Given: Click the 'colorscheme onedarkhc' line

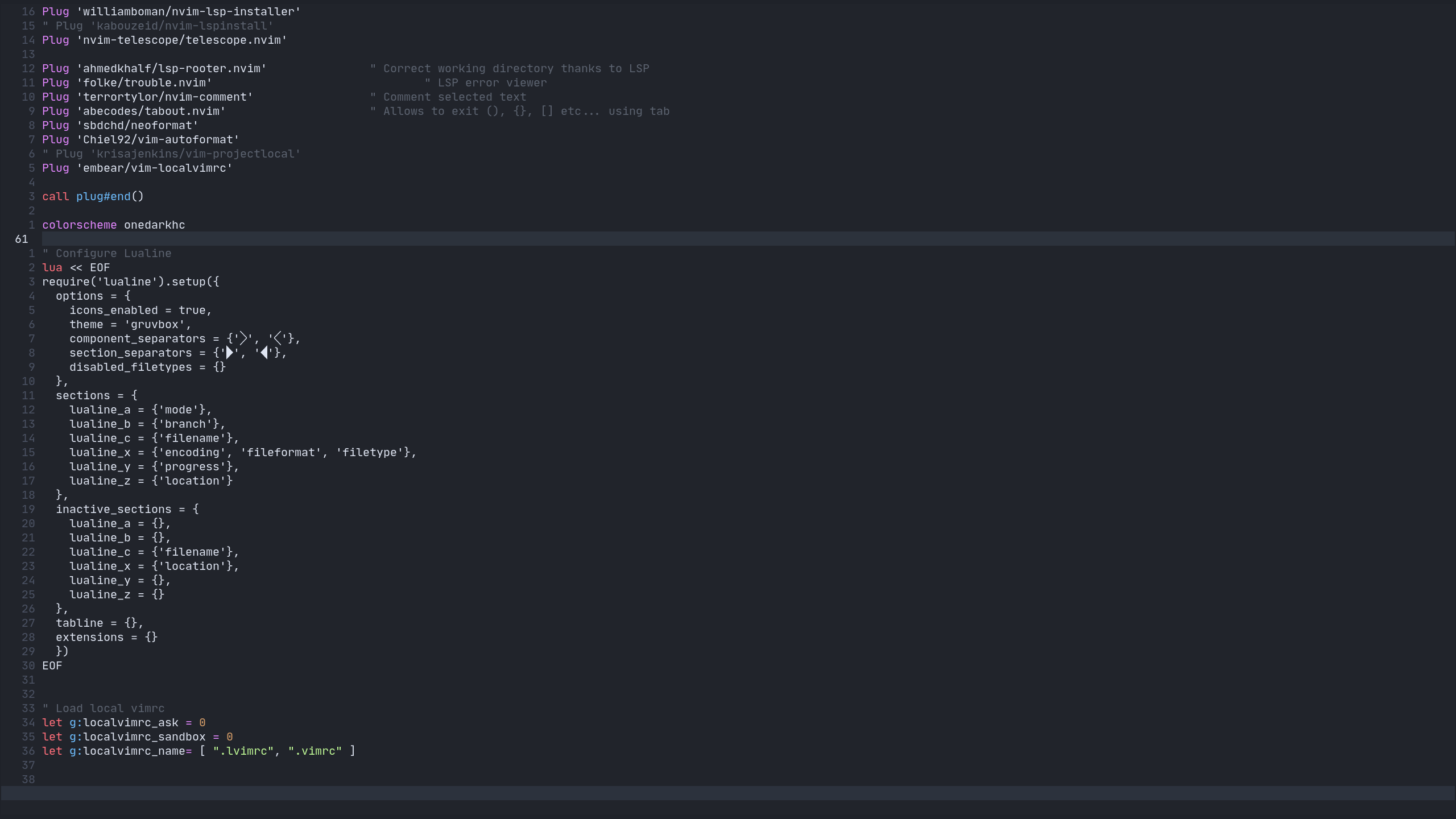Looking at the screenshot, I should 113,225.
